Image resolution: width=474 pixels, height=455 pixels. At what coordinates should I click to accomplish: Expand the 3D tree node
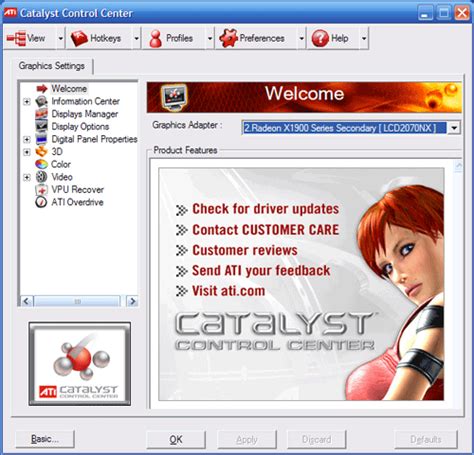coord(27,152)
